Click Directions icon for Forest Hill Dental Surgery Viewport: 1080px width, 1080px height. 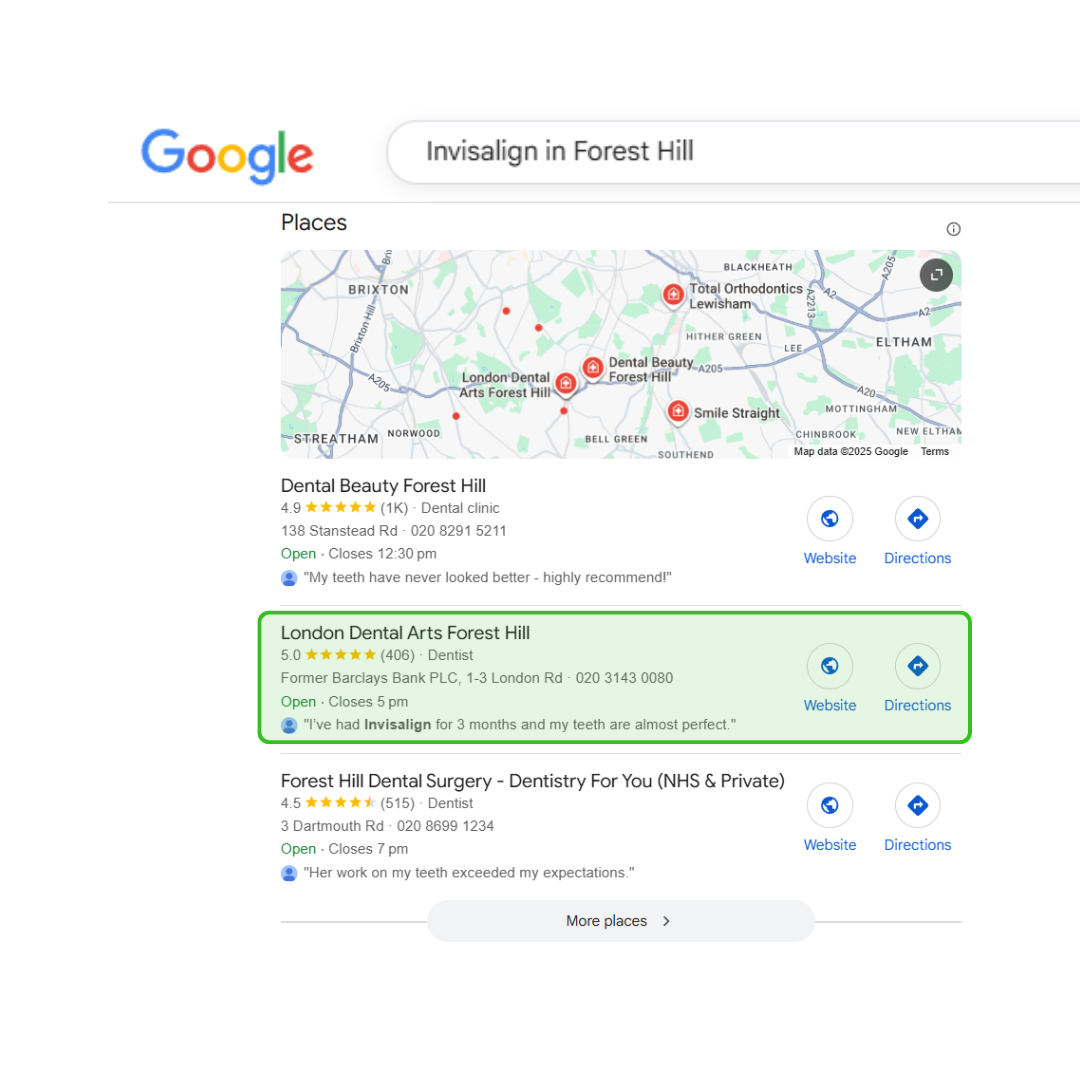pyautogui.click(x=917, y=805)
